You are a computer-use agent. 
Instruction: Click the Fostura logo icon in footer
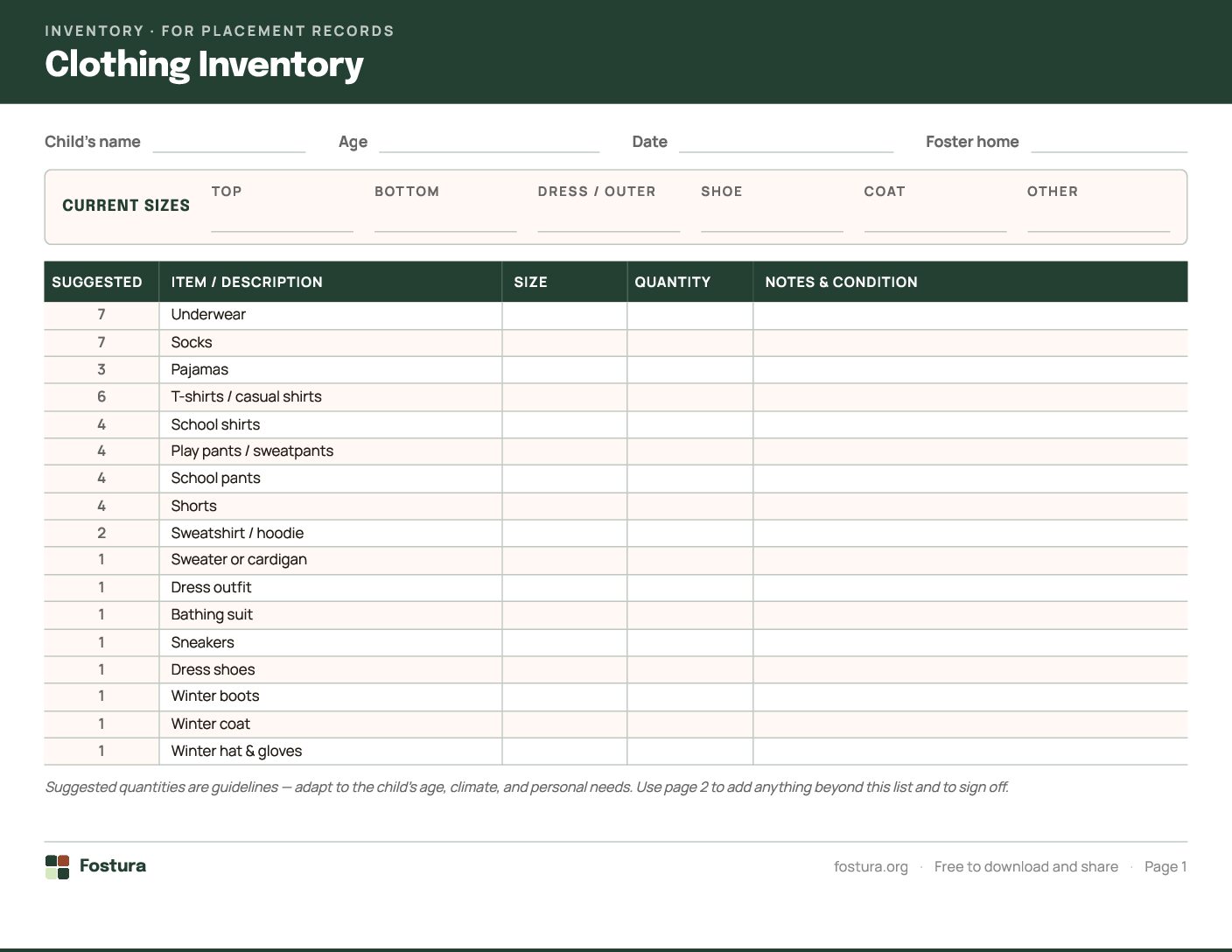pos(57,867)
